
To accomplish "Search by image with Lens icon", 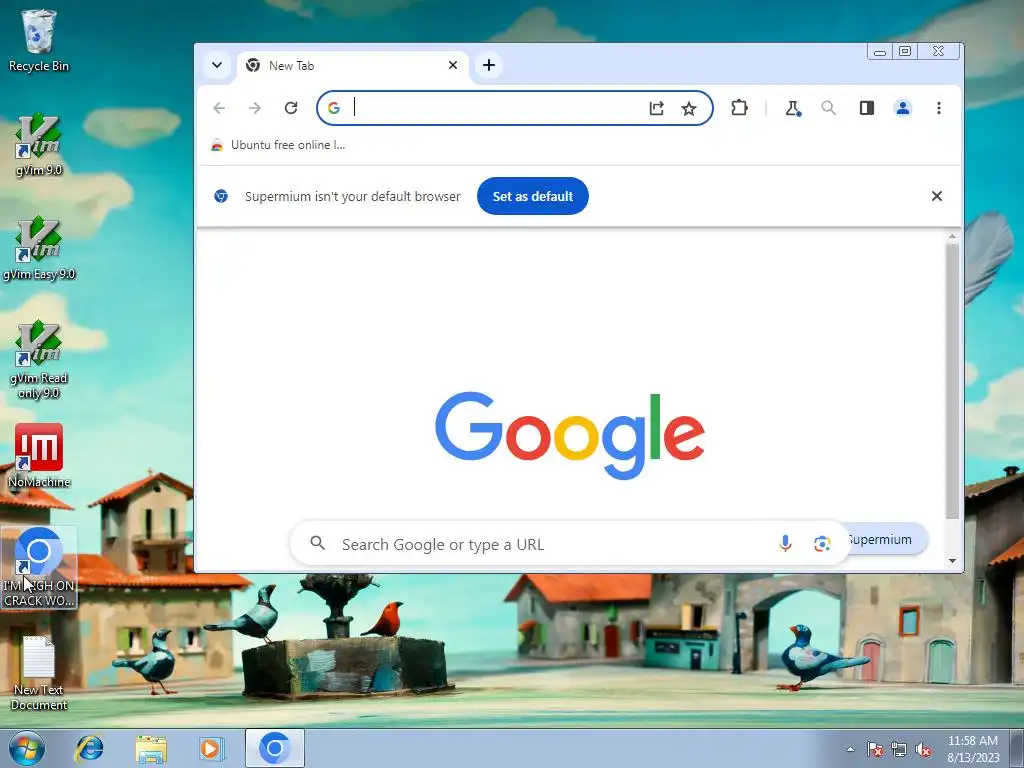I will (x=822, y=543).
